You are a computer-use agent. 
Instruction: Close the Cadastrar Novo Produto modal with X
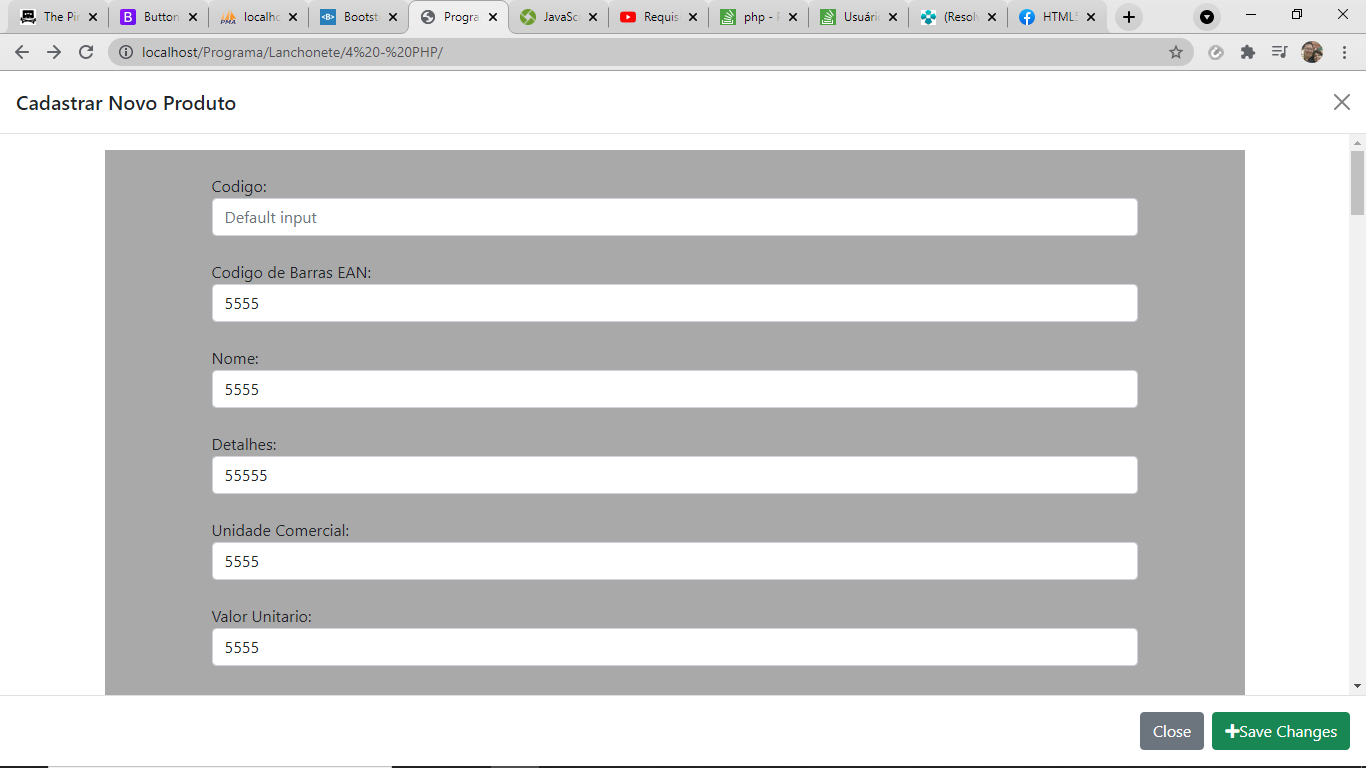(x=1342, y=102)
